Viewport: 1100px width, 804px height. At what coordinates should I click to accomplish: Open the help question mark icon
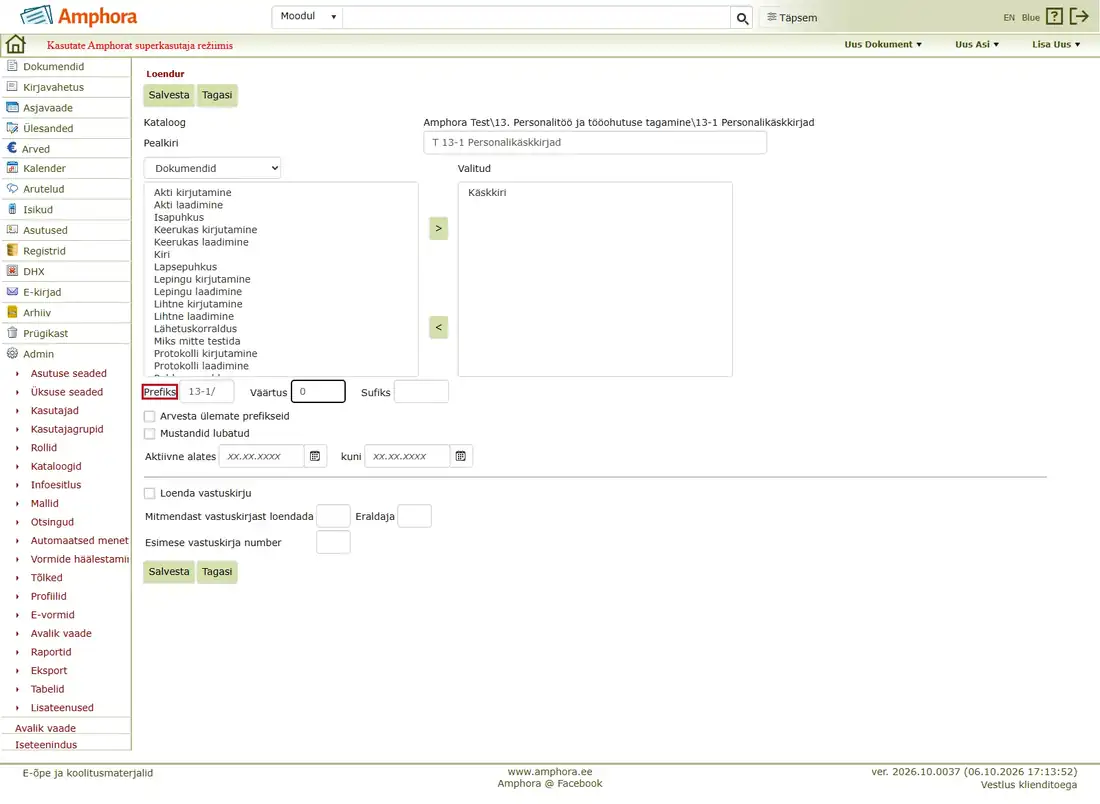[1054, 17]
